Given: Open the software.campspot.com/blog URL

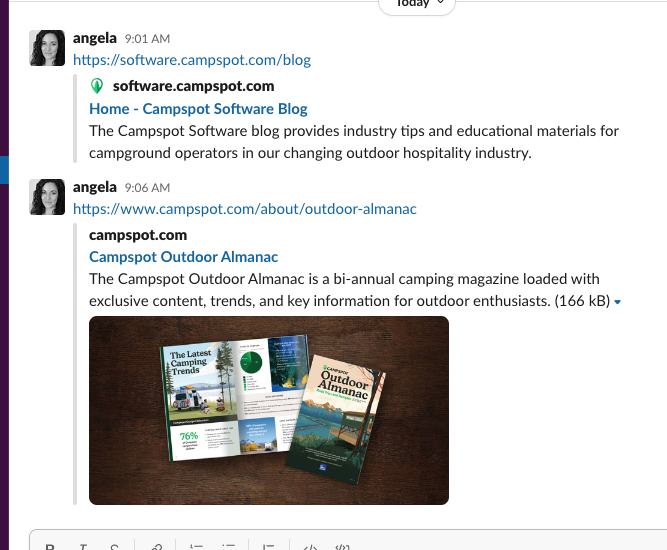Looking at the screenshot, I should click(x=192, y=60).
